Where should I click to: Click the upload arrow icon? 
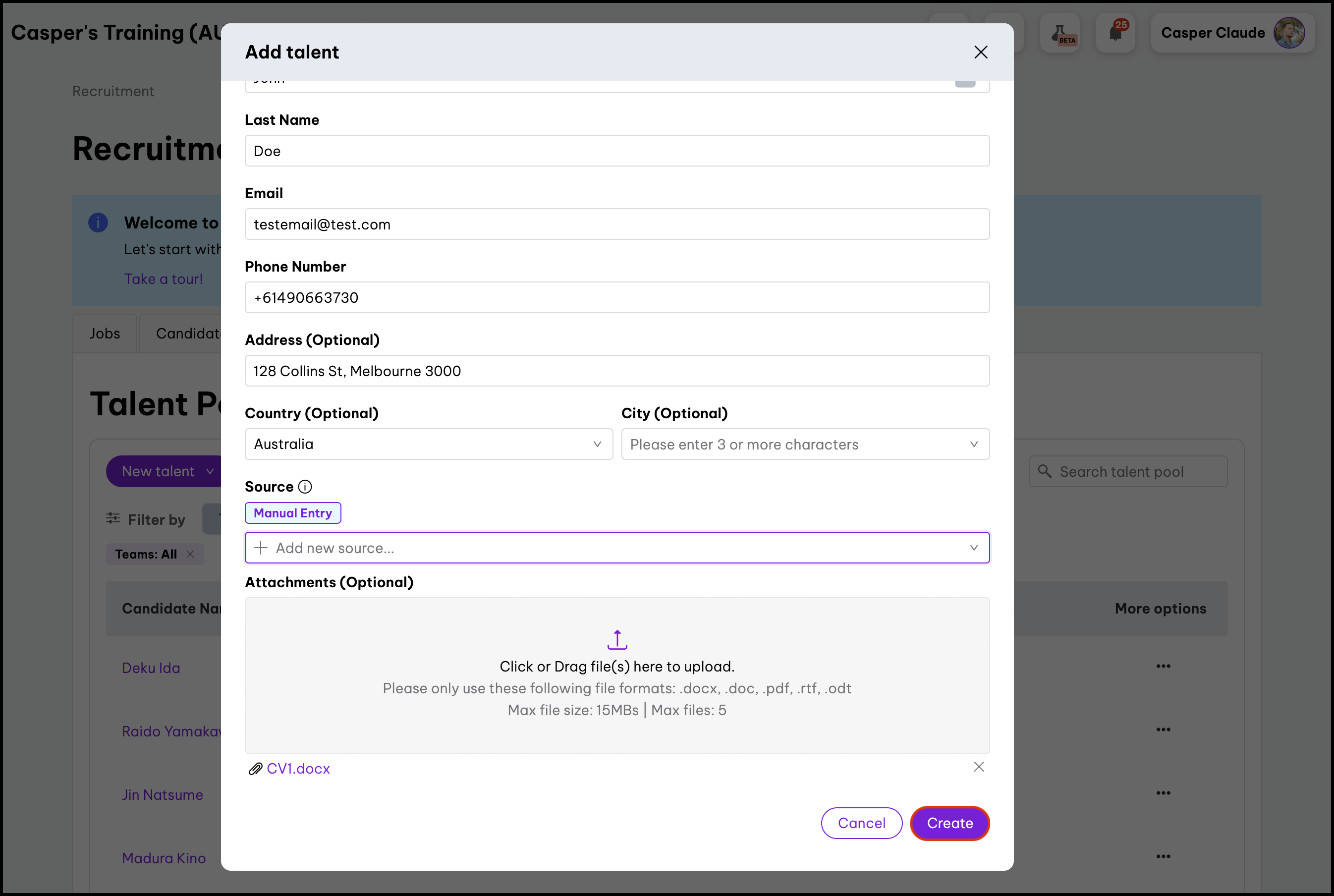(617, 639)
